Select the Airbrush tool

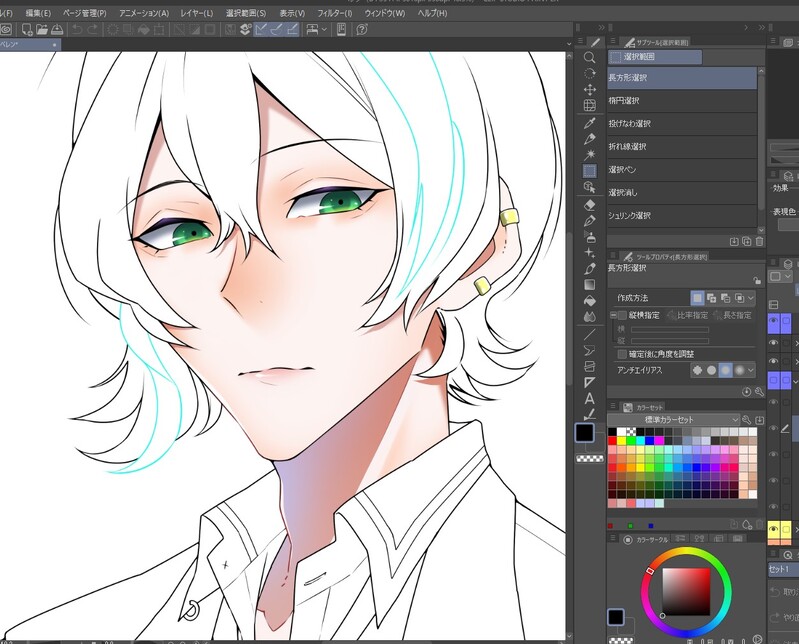tap(590, 237)
